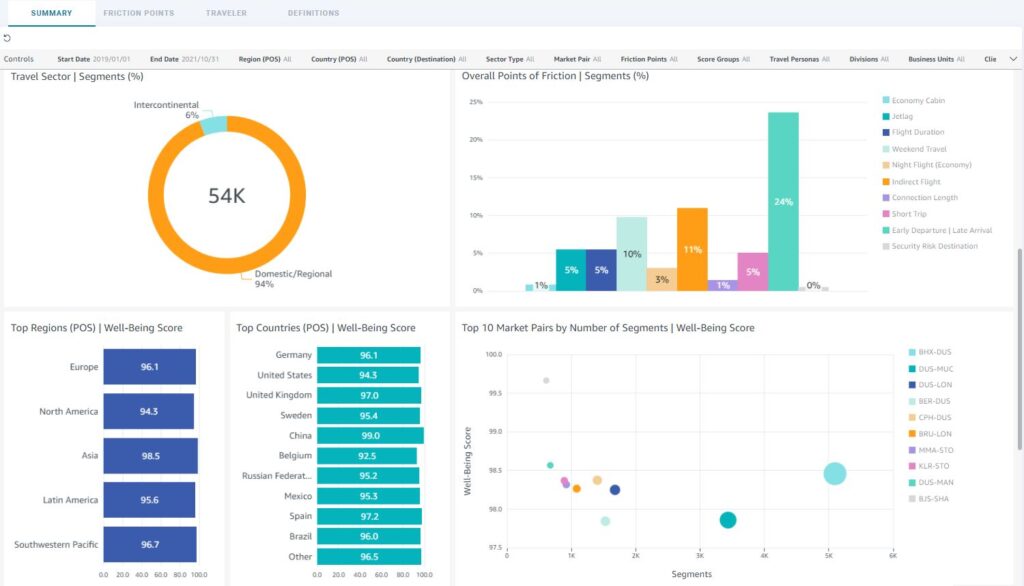Open the Score Groups filter

pyautogui.click(x=722, y=59)
